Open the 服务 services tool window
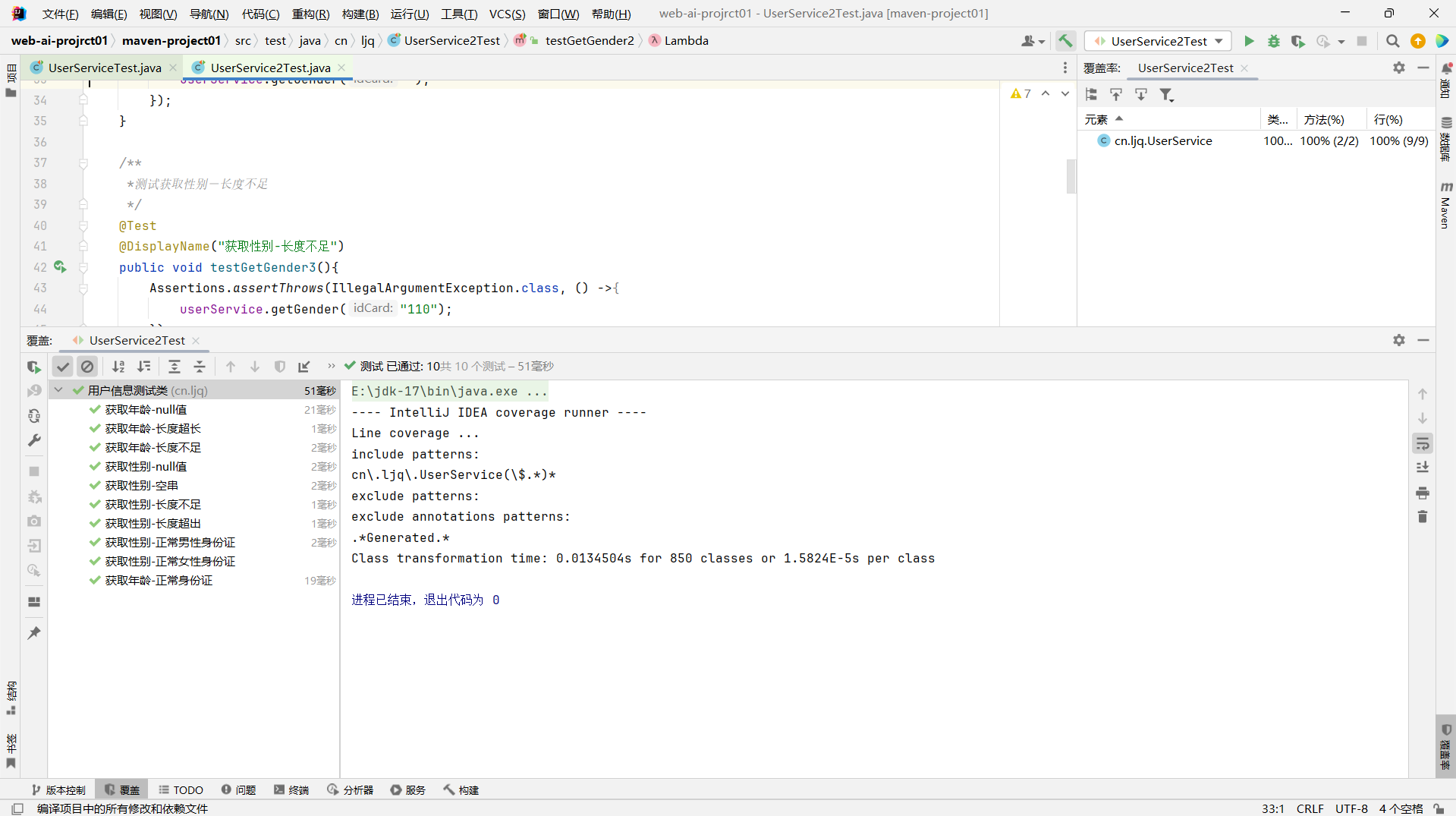Image resolution: width=1456 pixels, height=816 pixels. coord(408,789)
